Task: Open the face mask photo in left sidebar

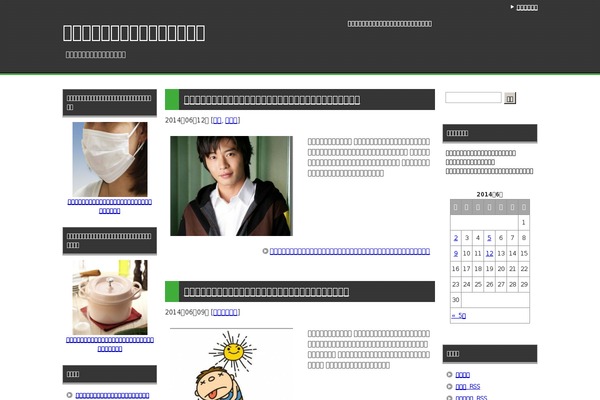Action: pyautogui.click(x=110, y=159)
